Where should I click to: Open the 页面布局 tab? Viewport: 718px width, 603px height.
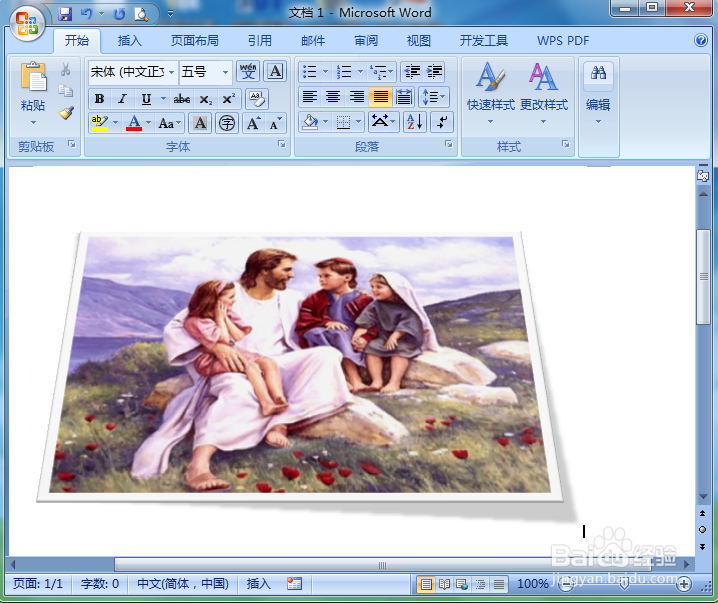(x=195, y=41)
